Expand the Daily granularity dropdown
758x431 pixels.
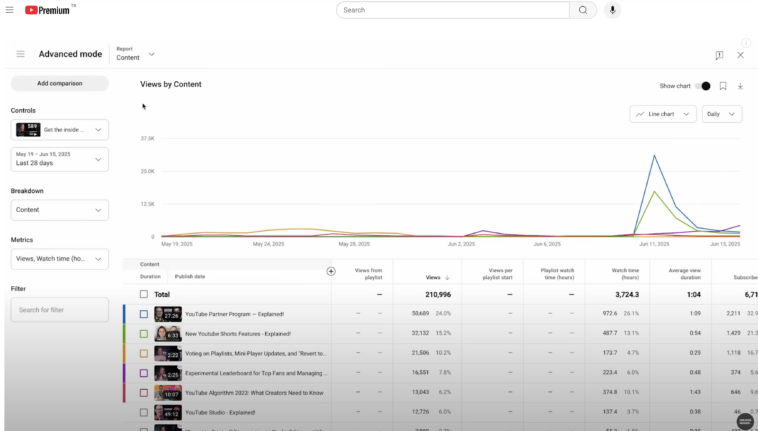[x=721, y=114]
